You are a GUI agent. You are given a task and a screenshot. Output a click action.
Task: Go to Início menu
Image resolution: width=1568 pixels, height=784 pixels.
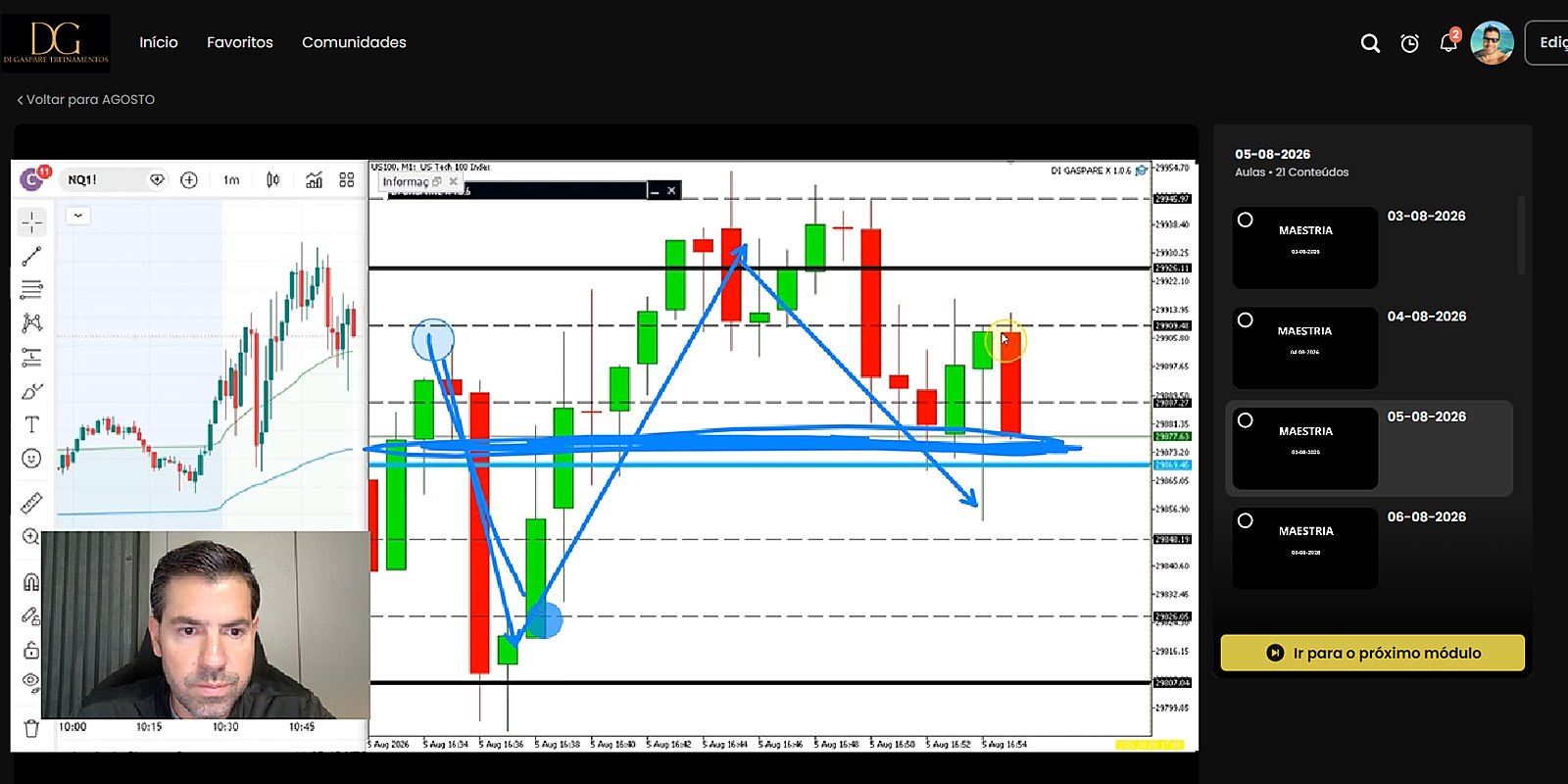(x=159, y=42)
